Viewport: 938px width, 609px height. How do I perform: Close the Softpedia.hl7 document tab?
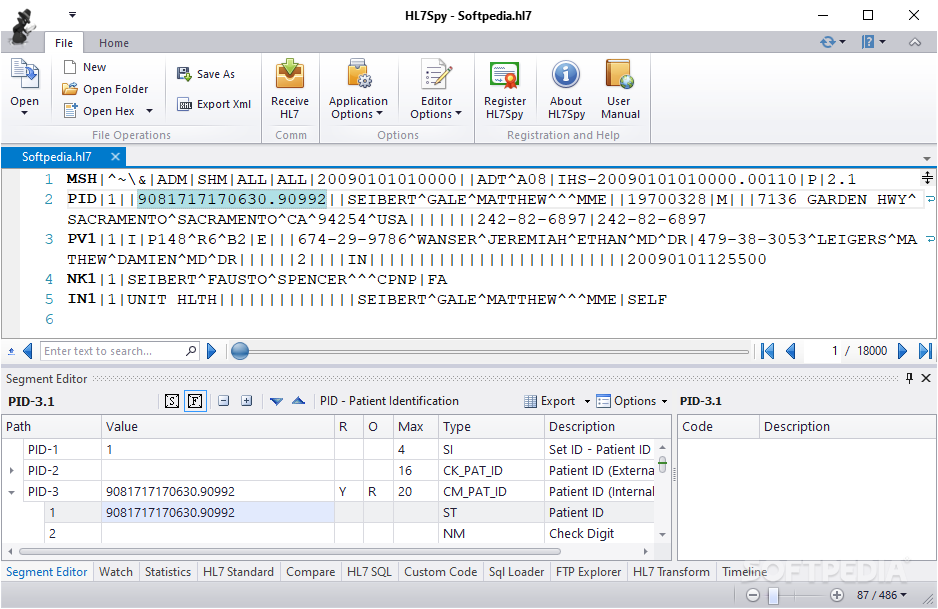pos(115,157)
